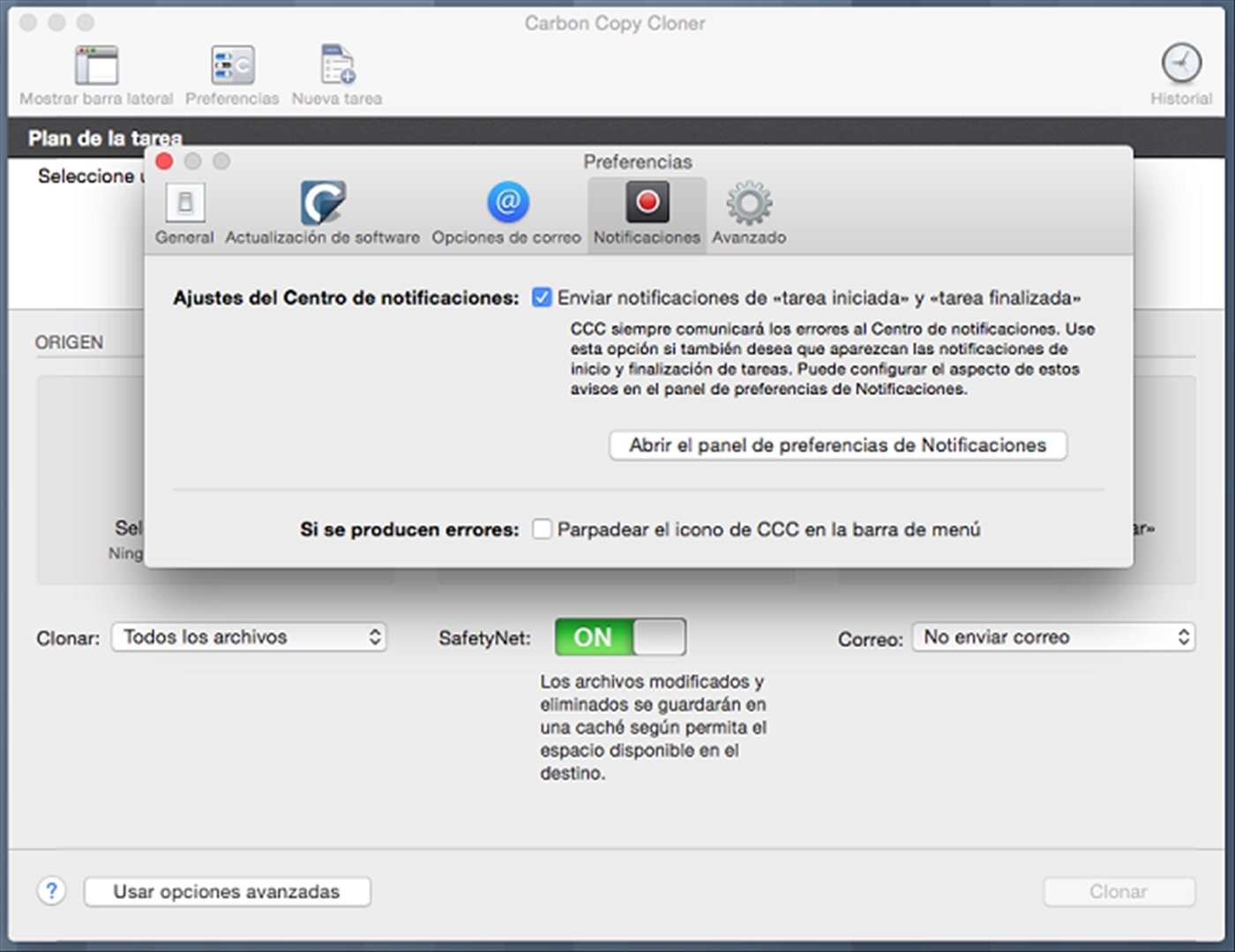Click the Mostrar barra lateral toolbar icon
This screenshot has height=952, width=1235.
point(96,66)
